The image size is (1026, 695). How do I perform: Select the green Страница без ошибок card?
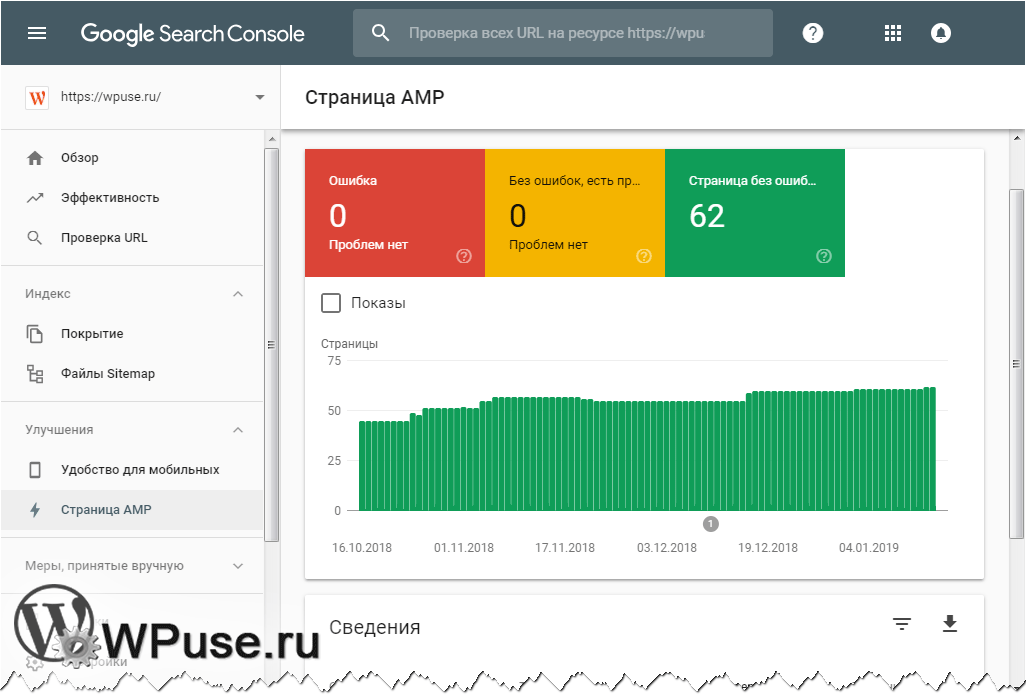click(x=754, y=213)
